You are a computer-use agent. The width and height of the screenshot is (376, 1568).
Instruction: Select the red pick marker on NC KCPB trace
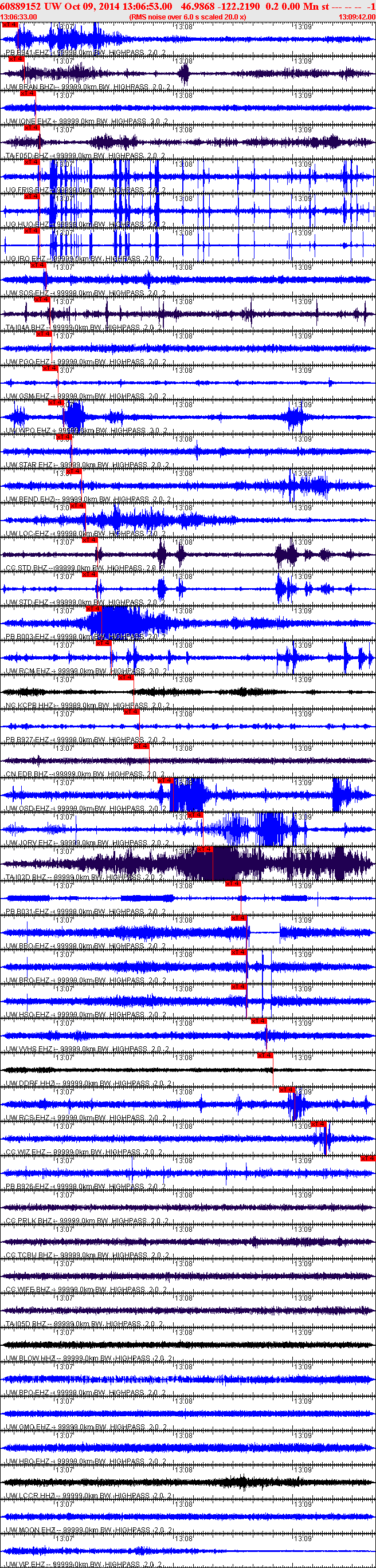click(126, 677)
